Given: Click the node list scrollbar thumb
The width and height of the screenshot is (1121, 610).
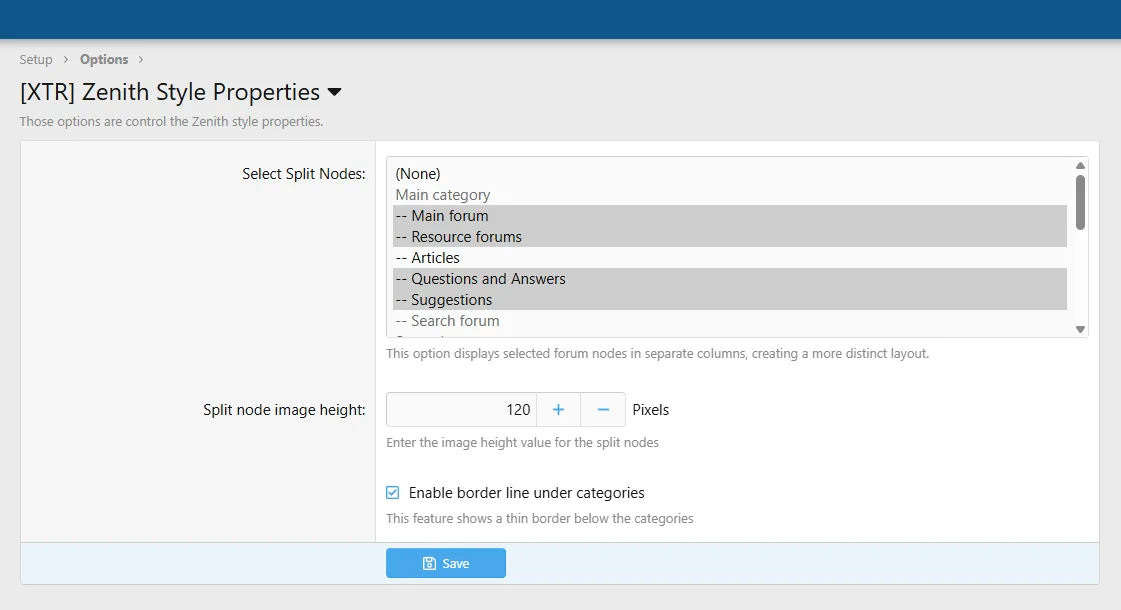Looking at the screenshot, I should click(1080, 201).
